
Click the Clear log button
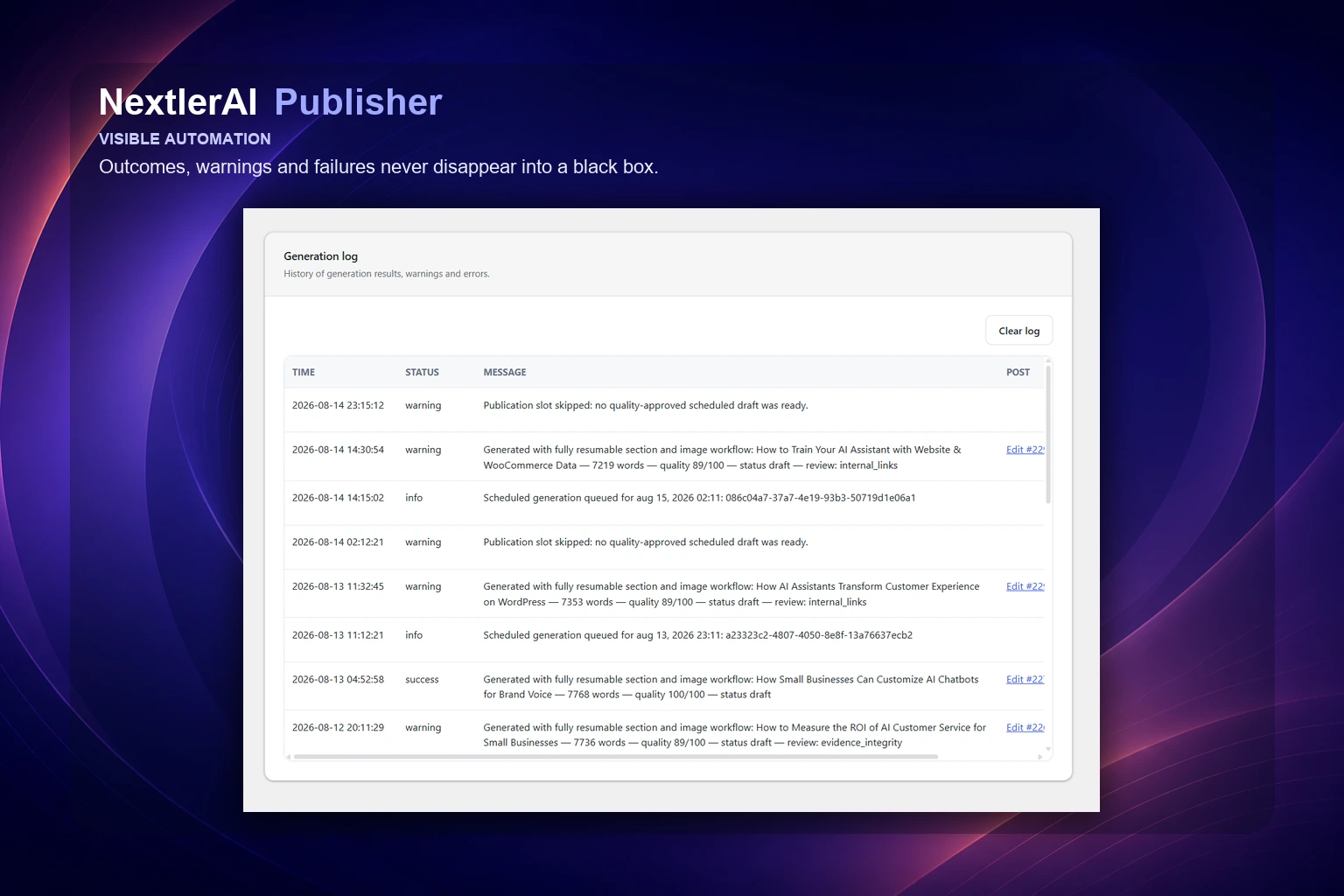[1018, 331]
